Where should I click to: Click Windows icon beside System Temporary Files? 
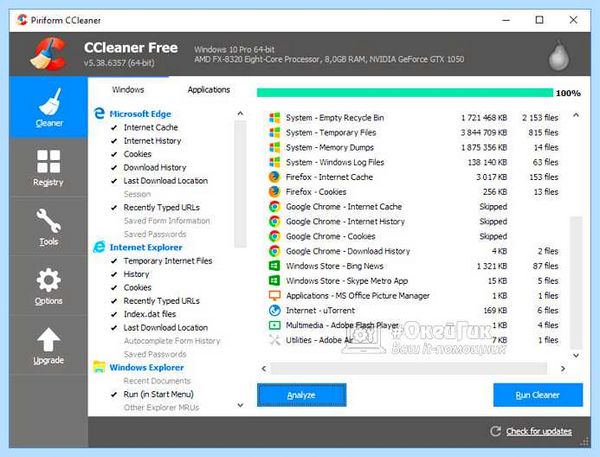tap(275, 132)
